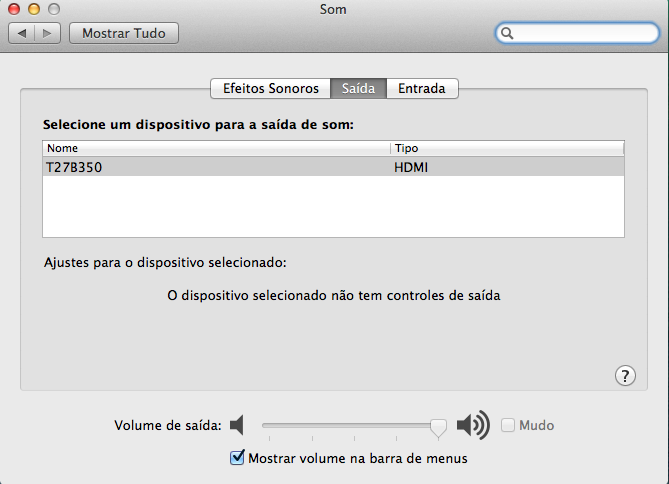The image size is (669, 484).
Task: Sort devices by the Tipo column header
Action: [507, 148]
